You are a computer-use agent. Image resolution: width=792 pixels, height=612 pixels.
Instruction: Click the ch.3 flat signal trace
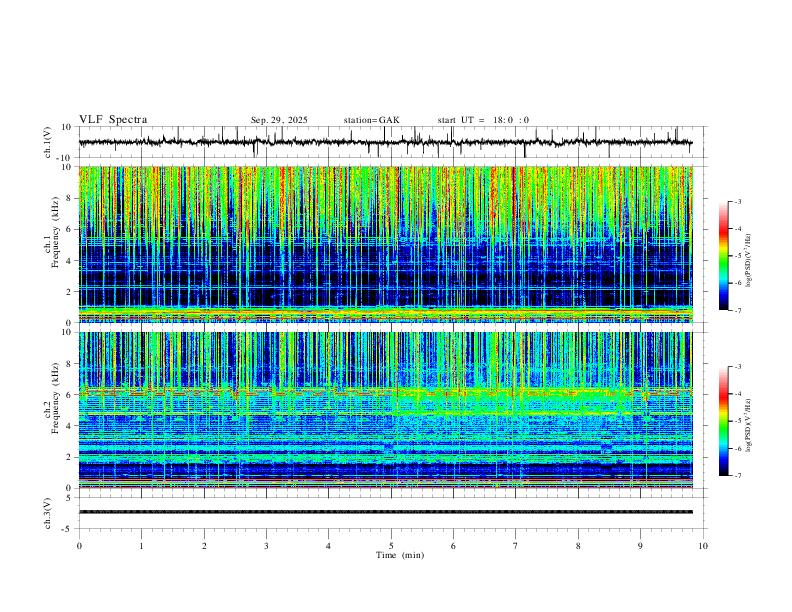point(385,512)
